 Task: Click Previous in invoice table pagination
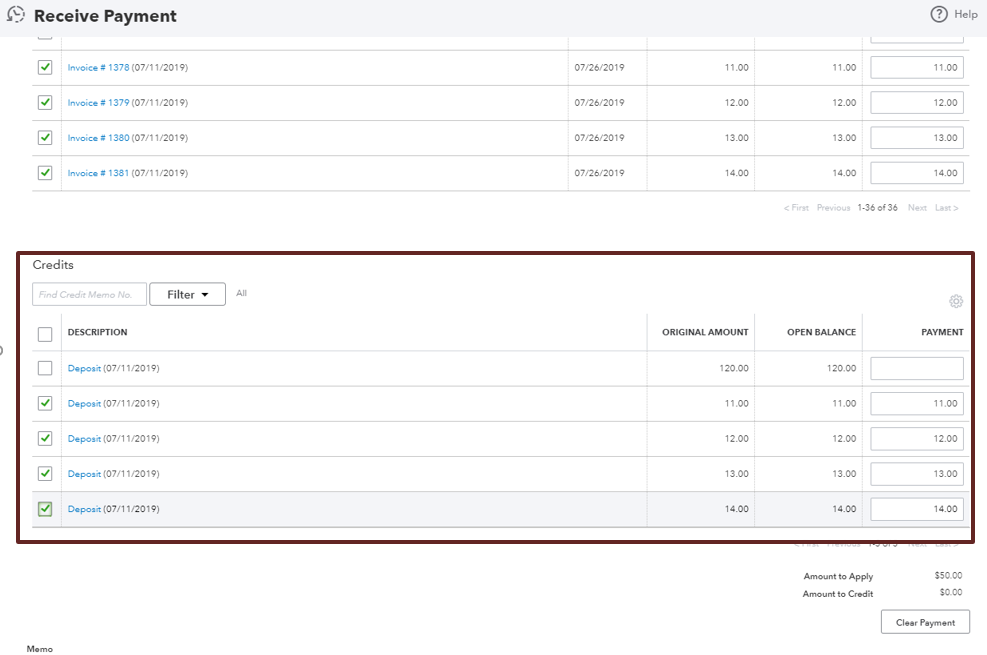[833, 208]
